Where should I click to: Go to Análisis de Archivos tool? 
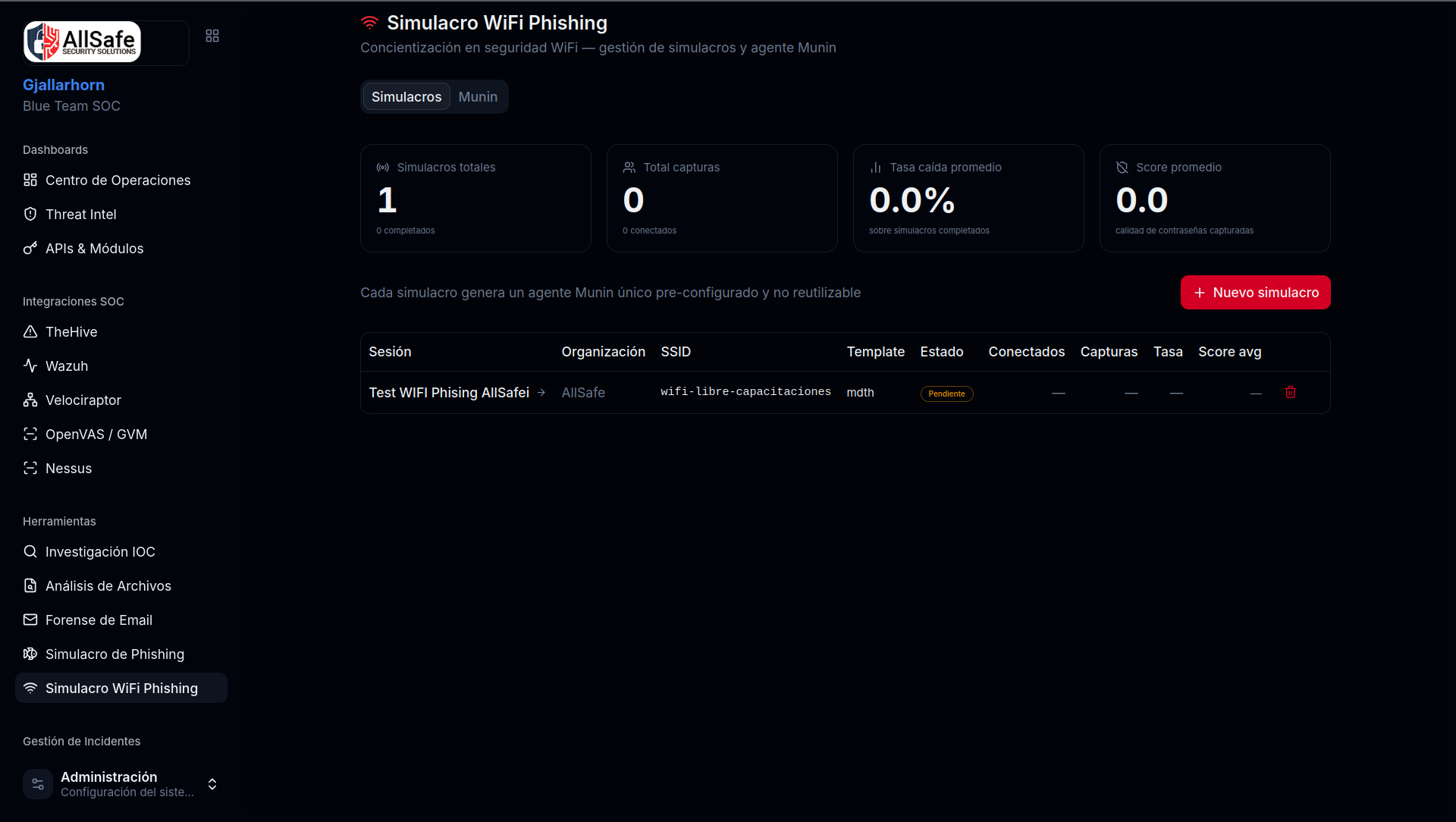tap(121, 585)
